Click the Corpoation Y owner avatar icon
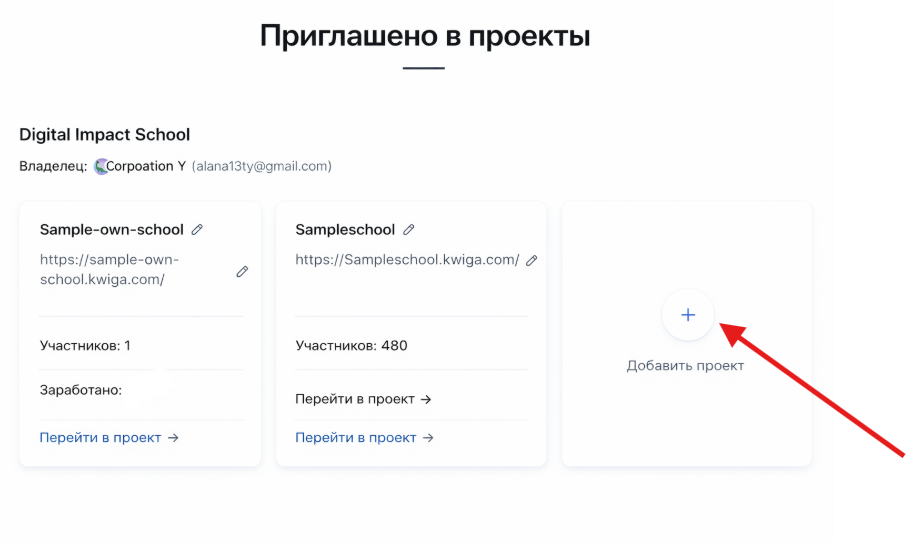 [x=101, y=167]
